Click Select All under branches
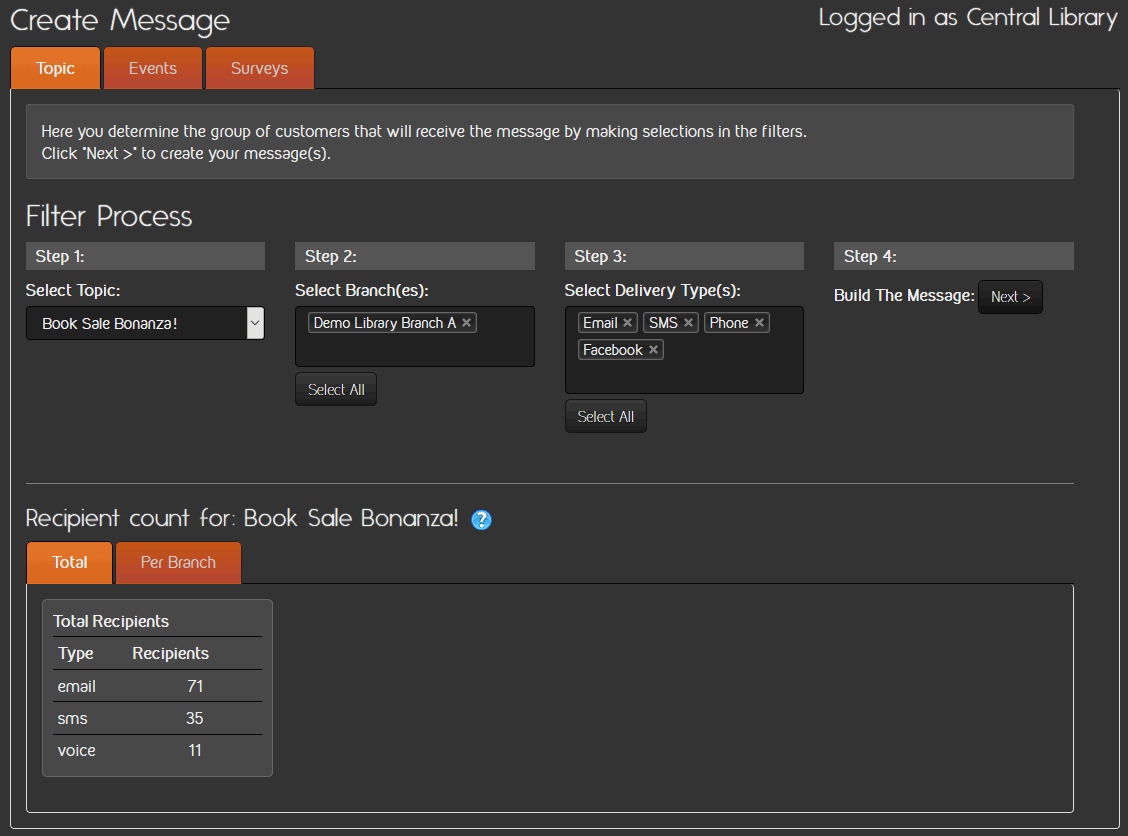 point(336,390)
